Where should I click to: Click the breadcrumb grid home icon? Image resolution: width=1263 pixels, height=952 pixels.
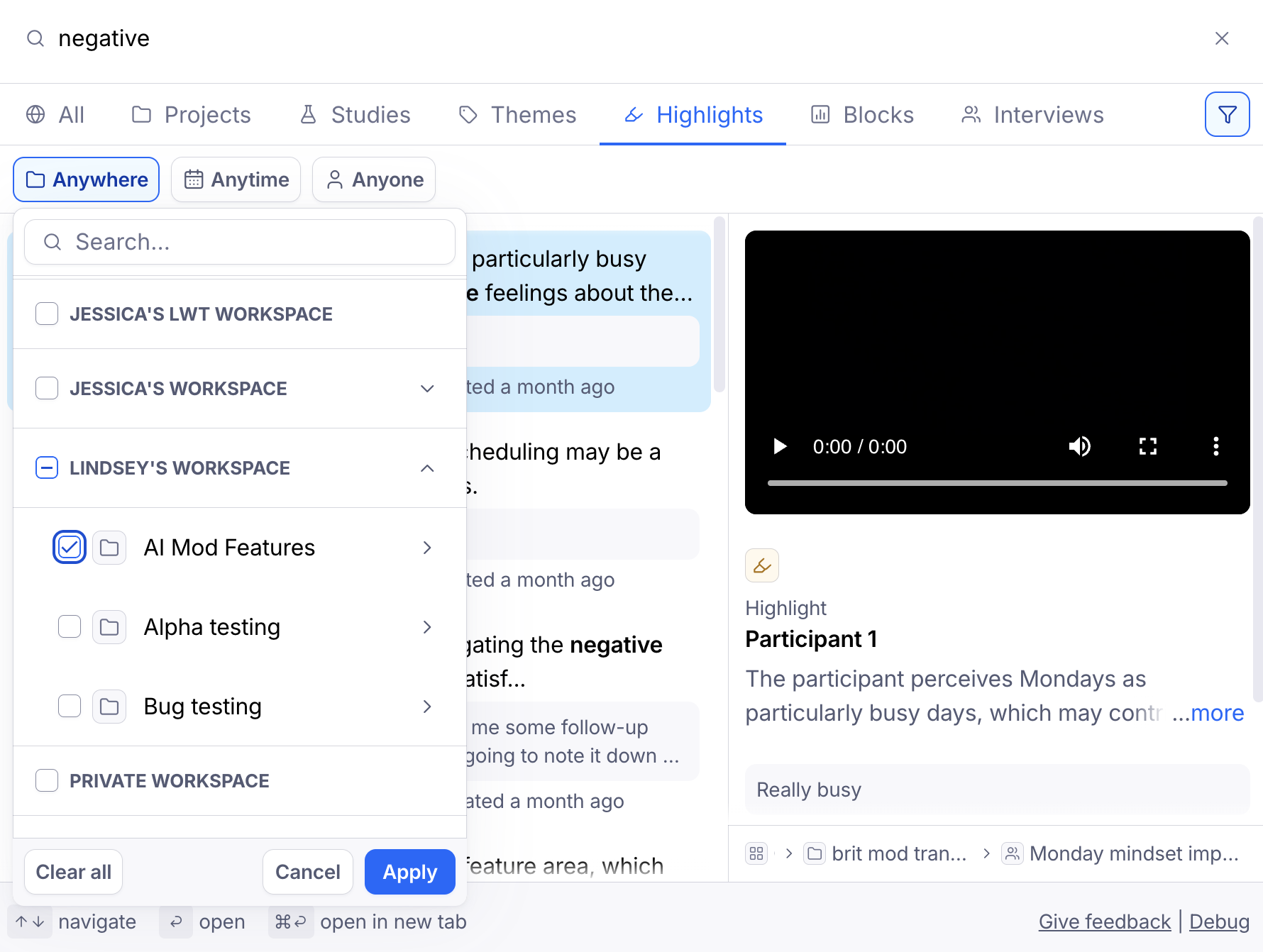[x=756, y=853]
